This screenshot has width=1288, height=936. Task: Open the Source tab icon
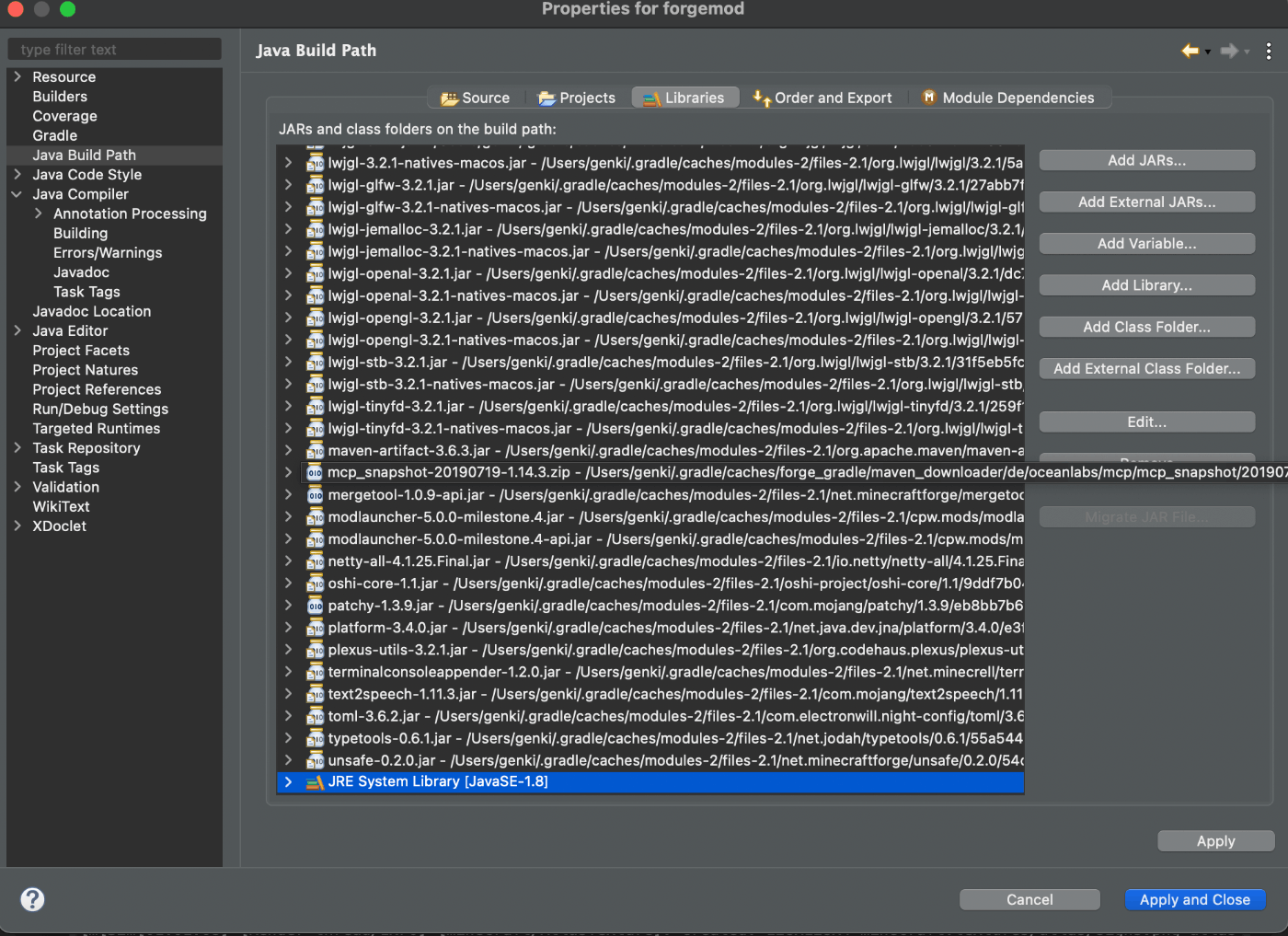pyautogui.click(x=450, y=97)
